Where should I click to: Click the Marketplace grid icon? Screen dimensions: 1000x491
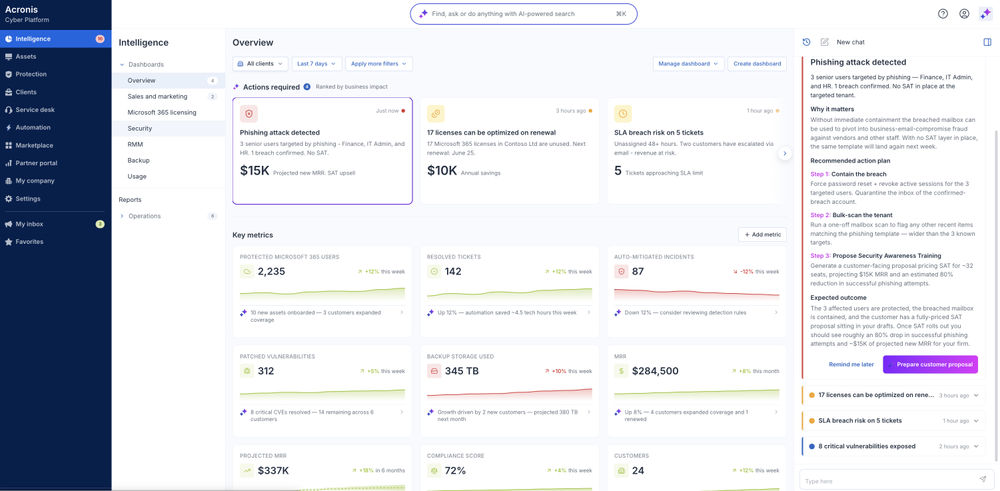click(x=8, y=145)
